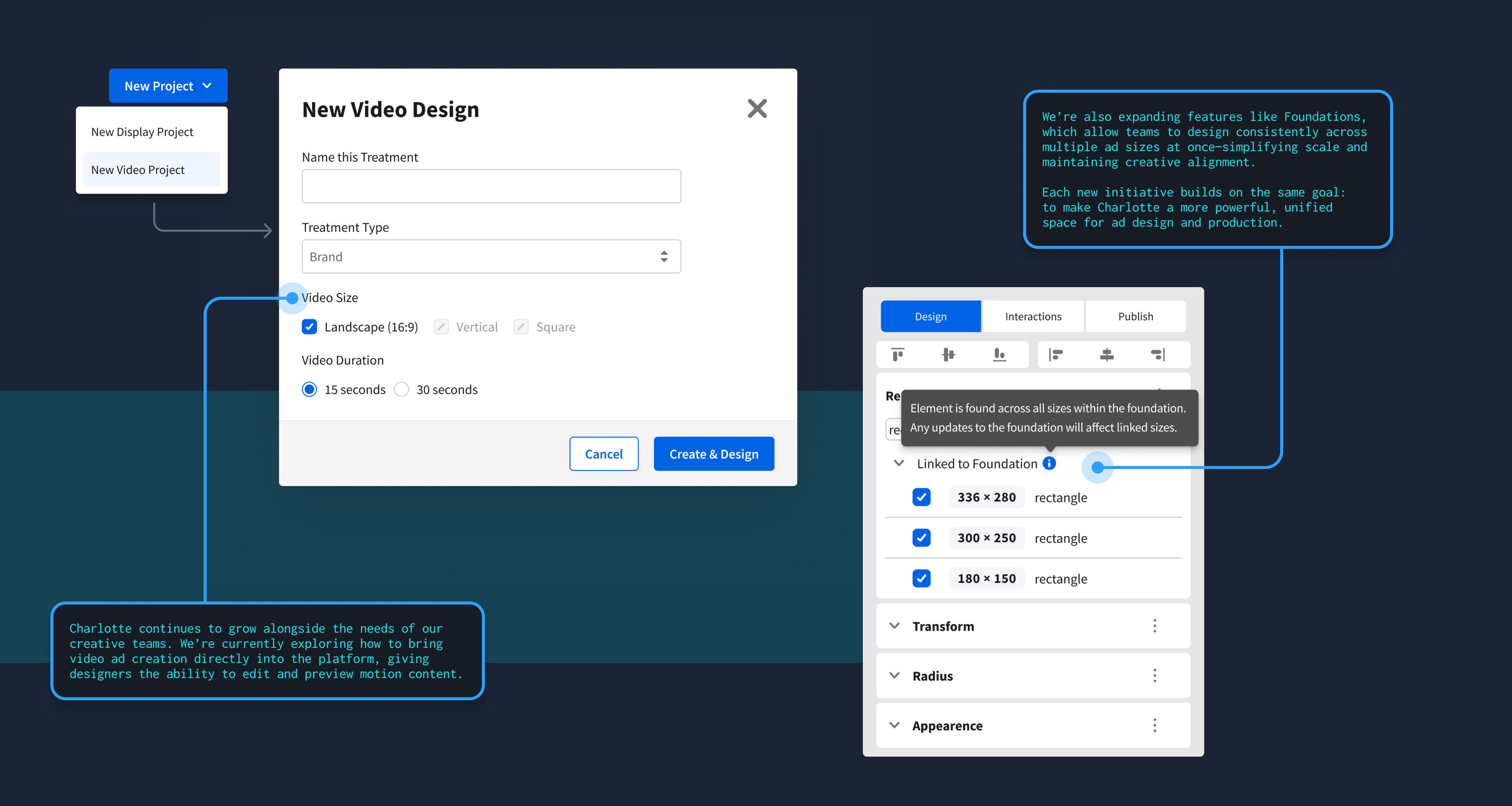1512x806 pixels.
Task: Click the Linked to Foundation info icon
Action: pos(1049,463)
